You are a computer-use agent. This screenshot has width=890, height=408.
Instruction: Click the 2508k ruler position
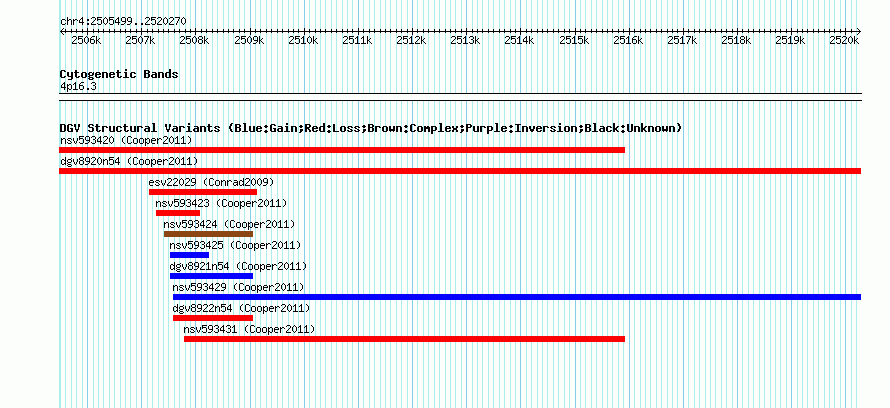[x=195, y=40]
